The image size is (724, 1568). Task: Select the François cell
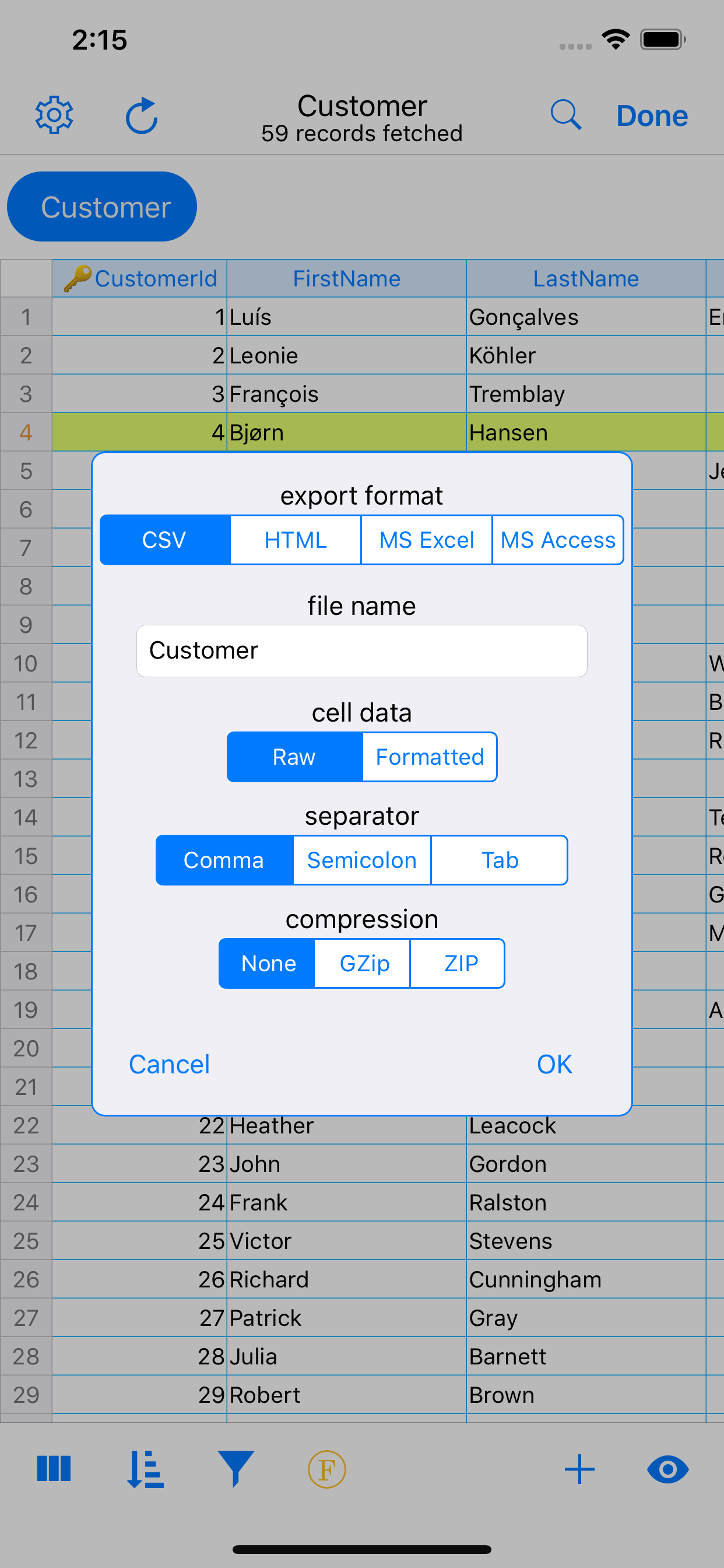[x=347, y=393]
